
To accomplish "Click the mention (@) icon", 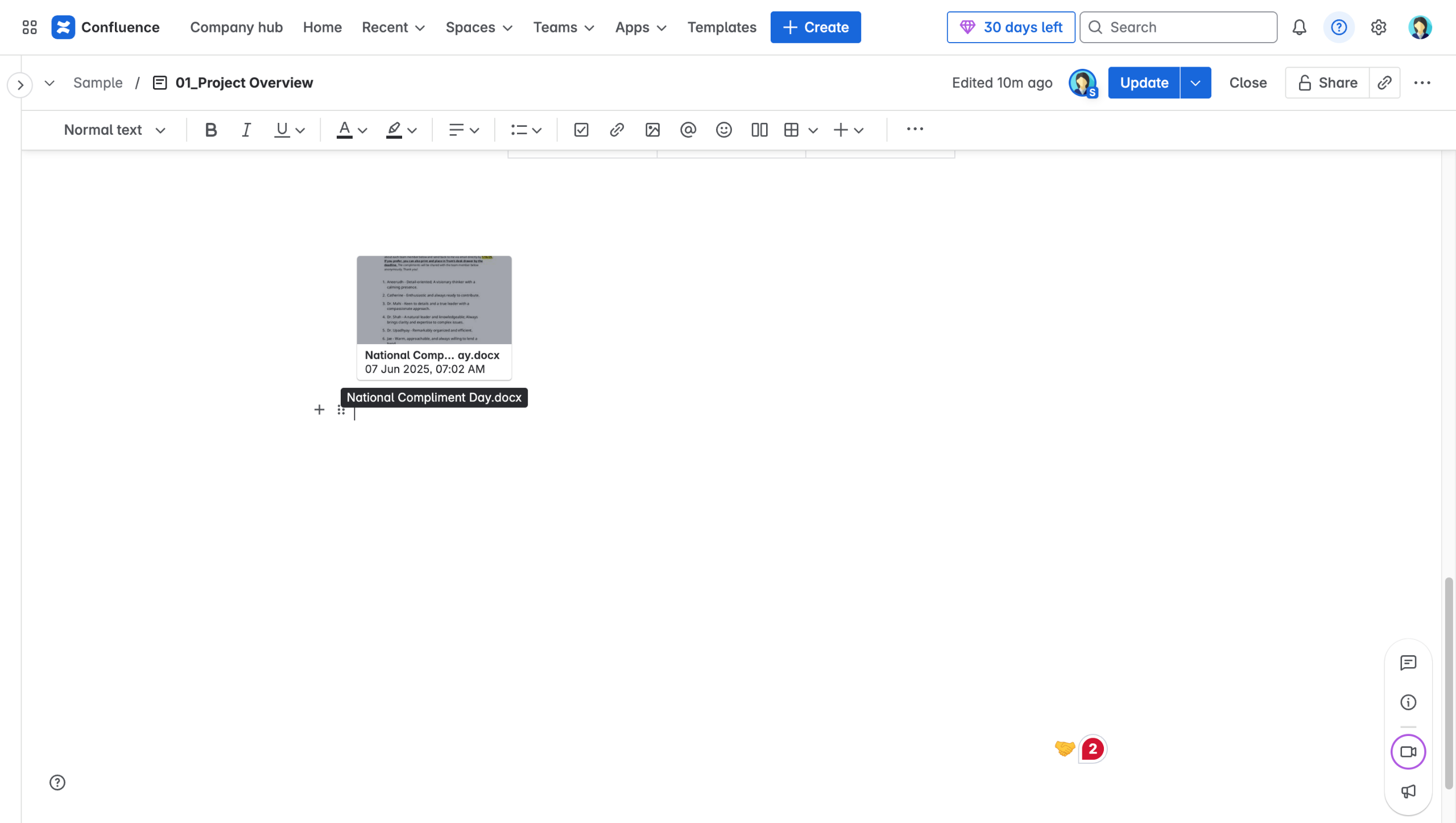I will pos(688,130).
